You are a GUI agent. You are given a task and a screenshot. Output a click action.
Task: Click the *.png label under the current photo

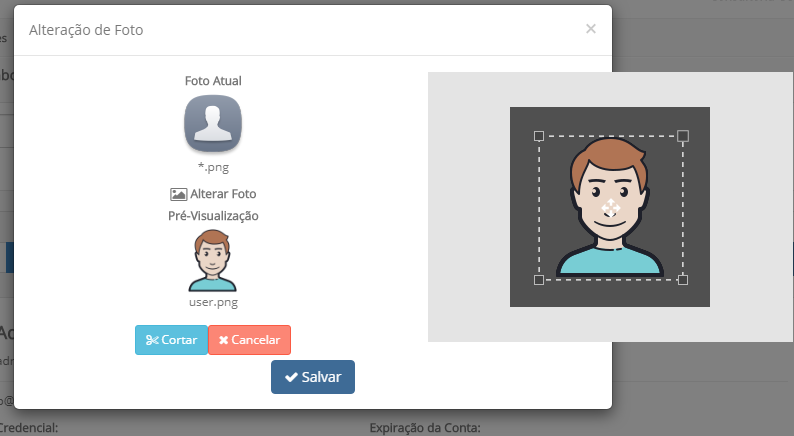click(x=213, y=167)
